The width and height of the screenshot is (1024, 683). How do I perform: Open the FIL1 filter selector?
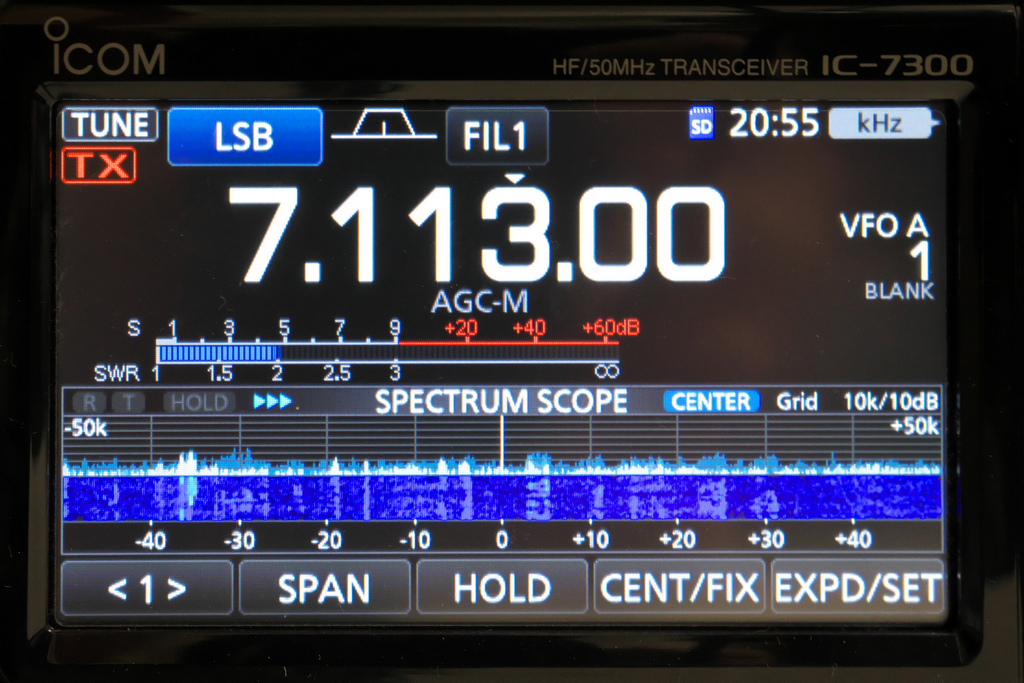coord(497,136)
